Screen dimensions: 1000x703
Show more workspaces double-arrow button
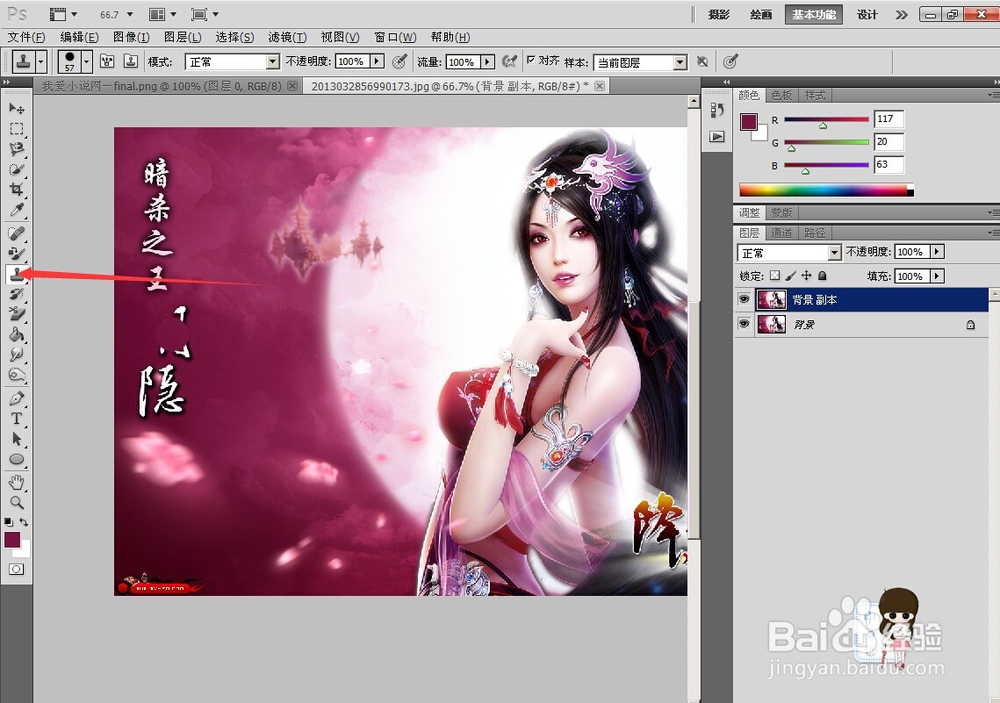901,14
